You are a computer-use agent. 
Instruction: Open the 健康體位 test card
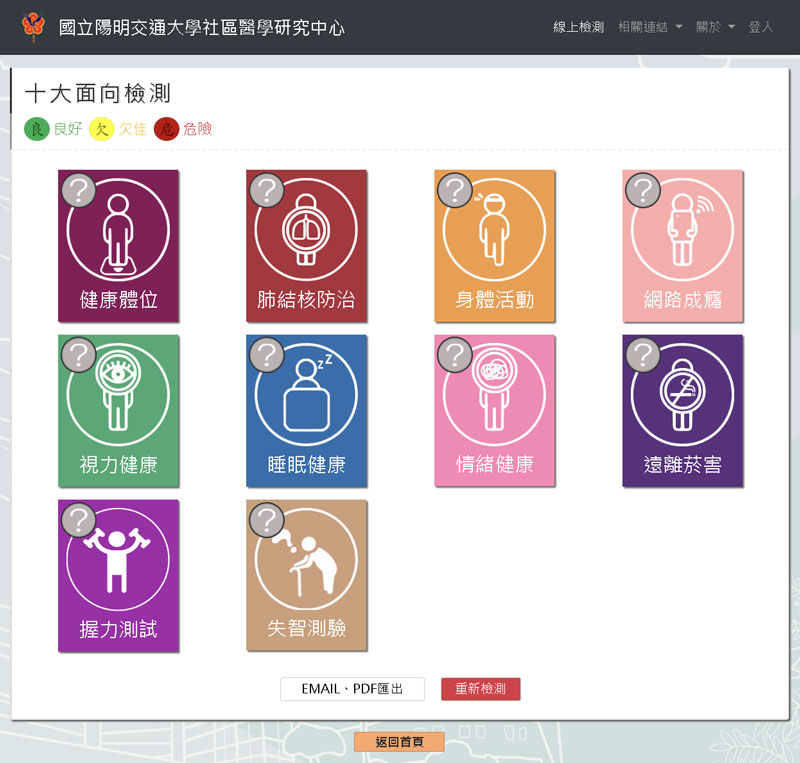118,246
